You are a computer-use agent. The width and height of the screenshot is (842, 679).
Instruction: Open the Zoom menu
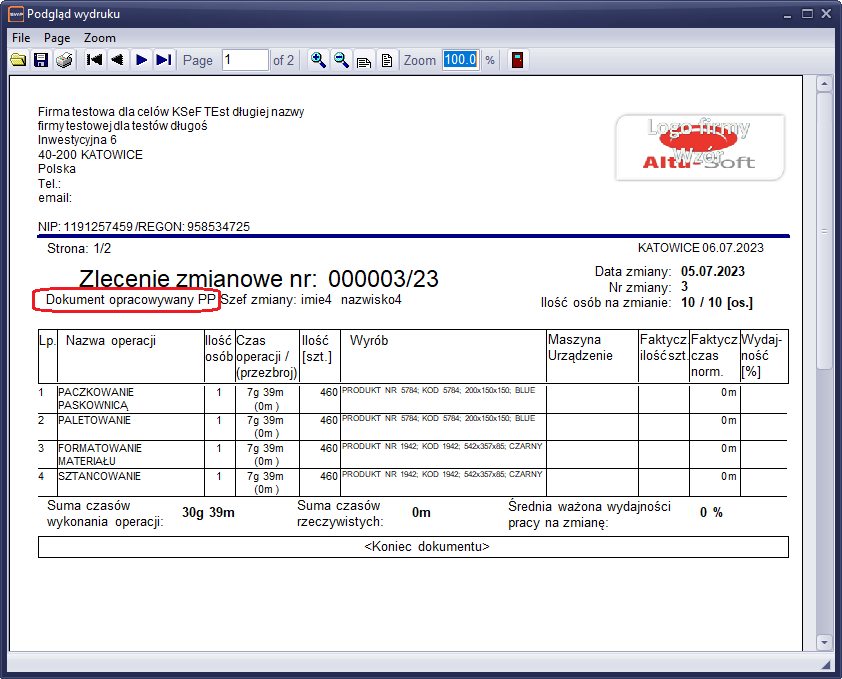[99, 37]
